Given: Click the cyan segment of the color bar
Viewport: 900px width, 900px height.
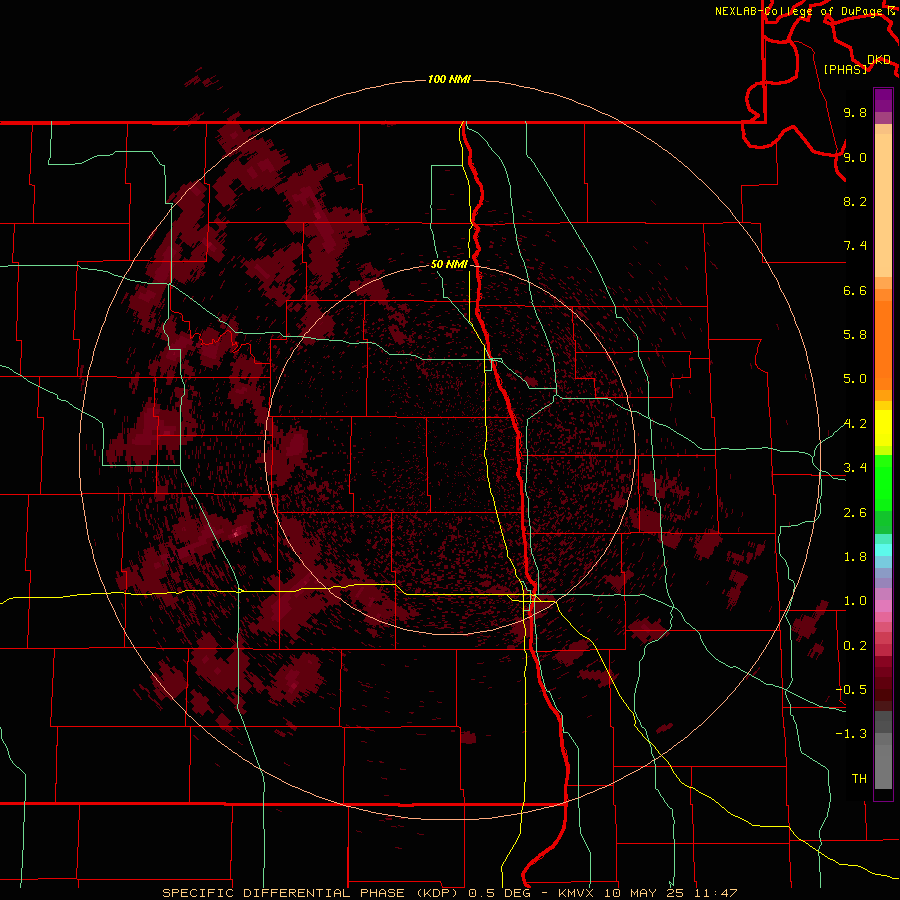Looking at the screenshot, I should pyautogui.click(x=883, y=550).
